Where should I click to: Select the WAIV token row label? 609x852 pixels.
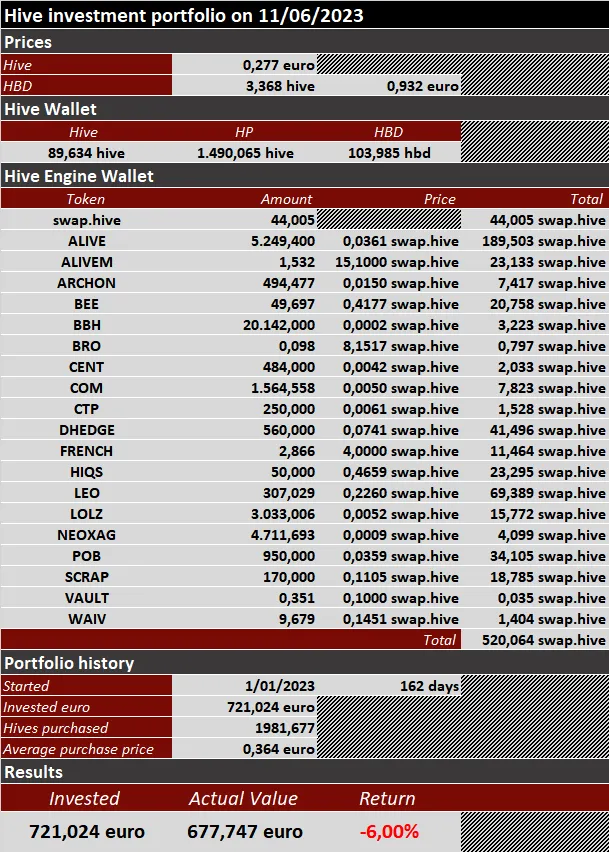click(x=87, y=619)
